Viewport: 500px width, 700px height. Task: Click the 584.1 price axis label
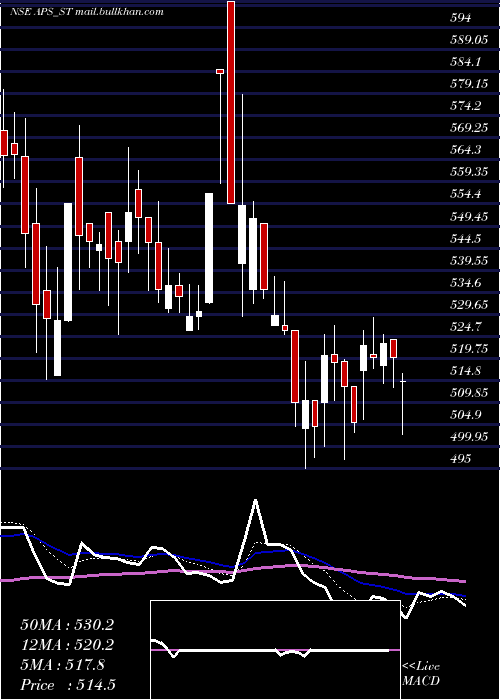pos(465,62)
